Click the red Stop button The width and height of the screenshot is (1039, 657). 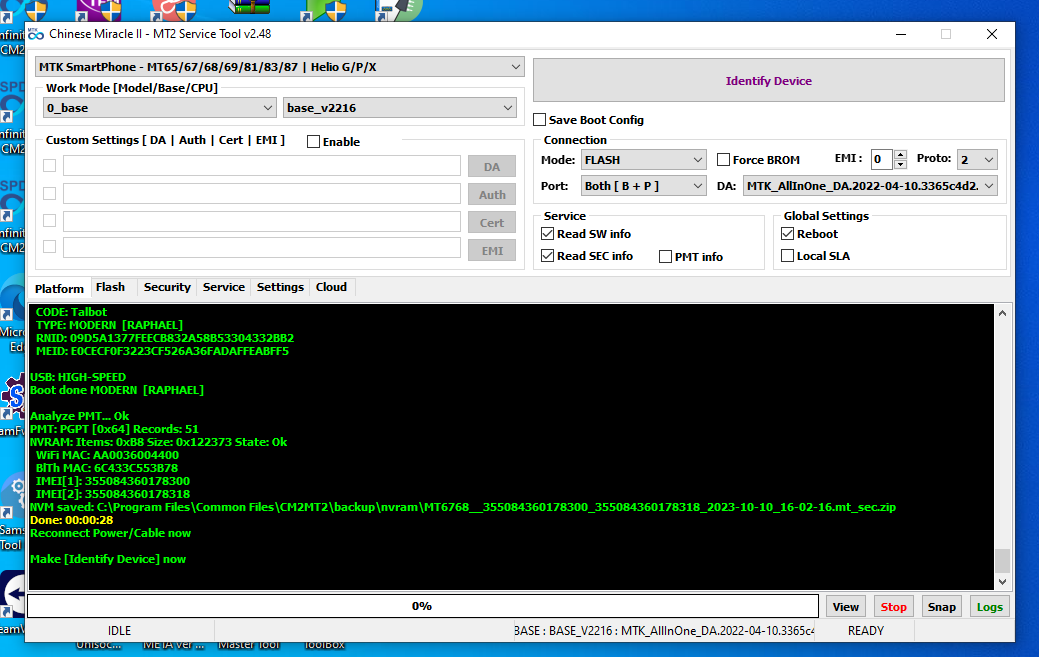[x=893, y=607]
